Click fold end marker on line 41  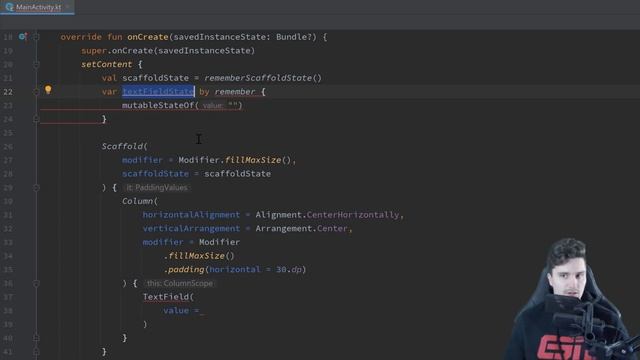pos(36,351)
